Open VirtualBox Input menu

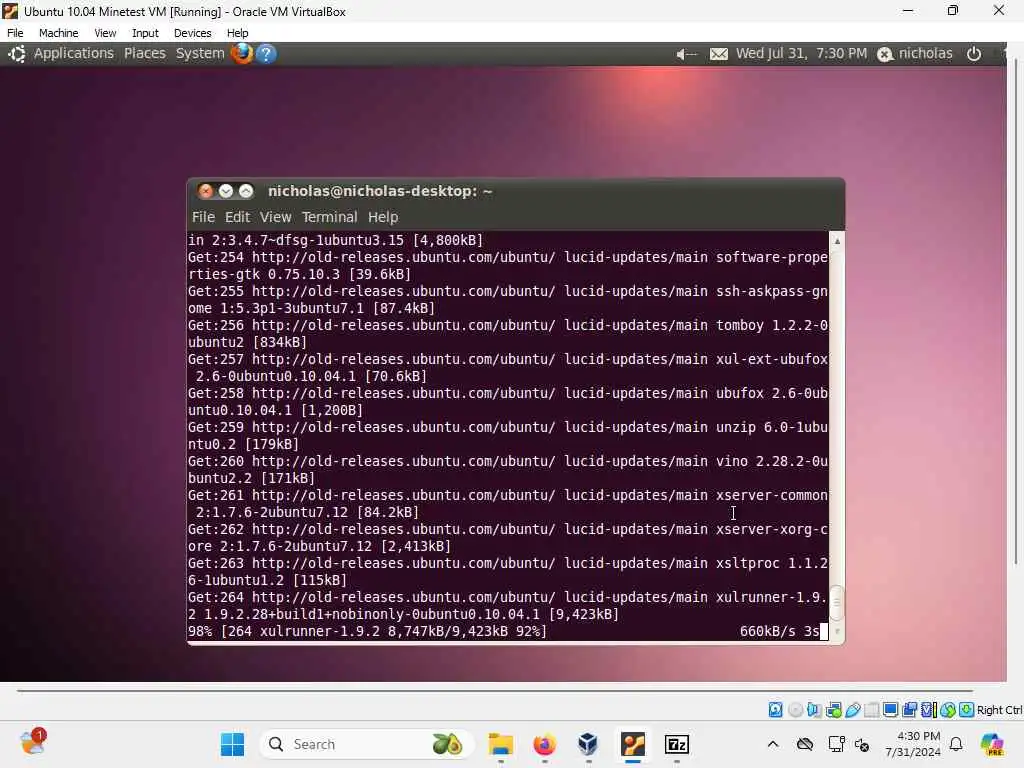pyautogui.click(x=145, y=33)
